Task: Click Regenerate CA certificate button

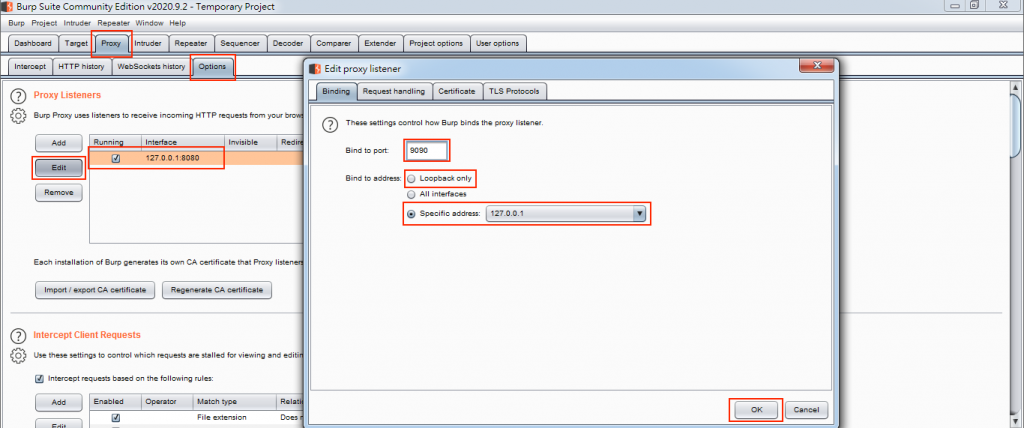Action: click(217, 290)
